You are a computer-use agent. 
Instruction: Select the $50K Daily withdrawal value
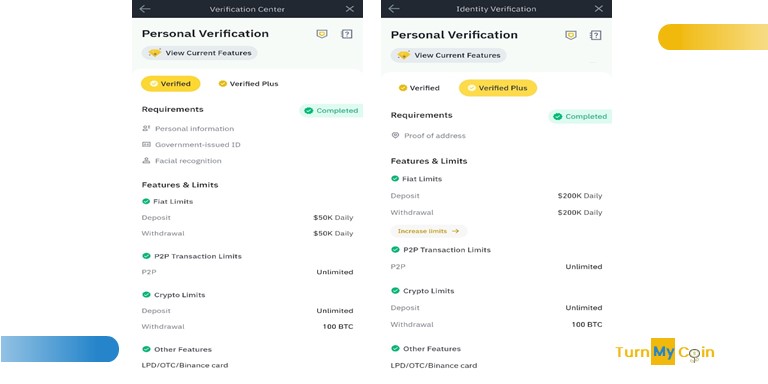pos(333,234)
